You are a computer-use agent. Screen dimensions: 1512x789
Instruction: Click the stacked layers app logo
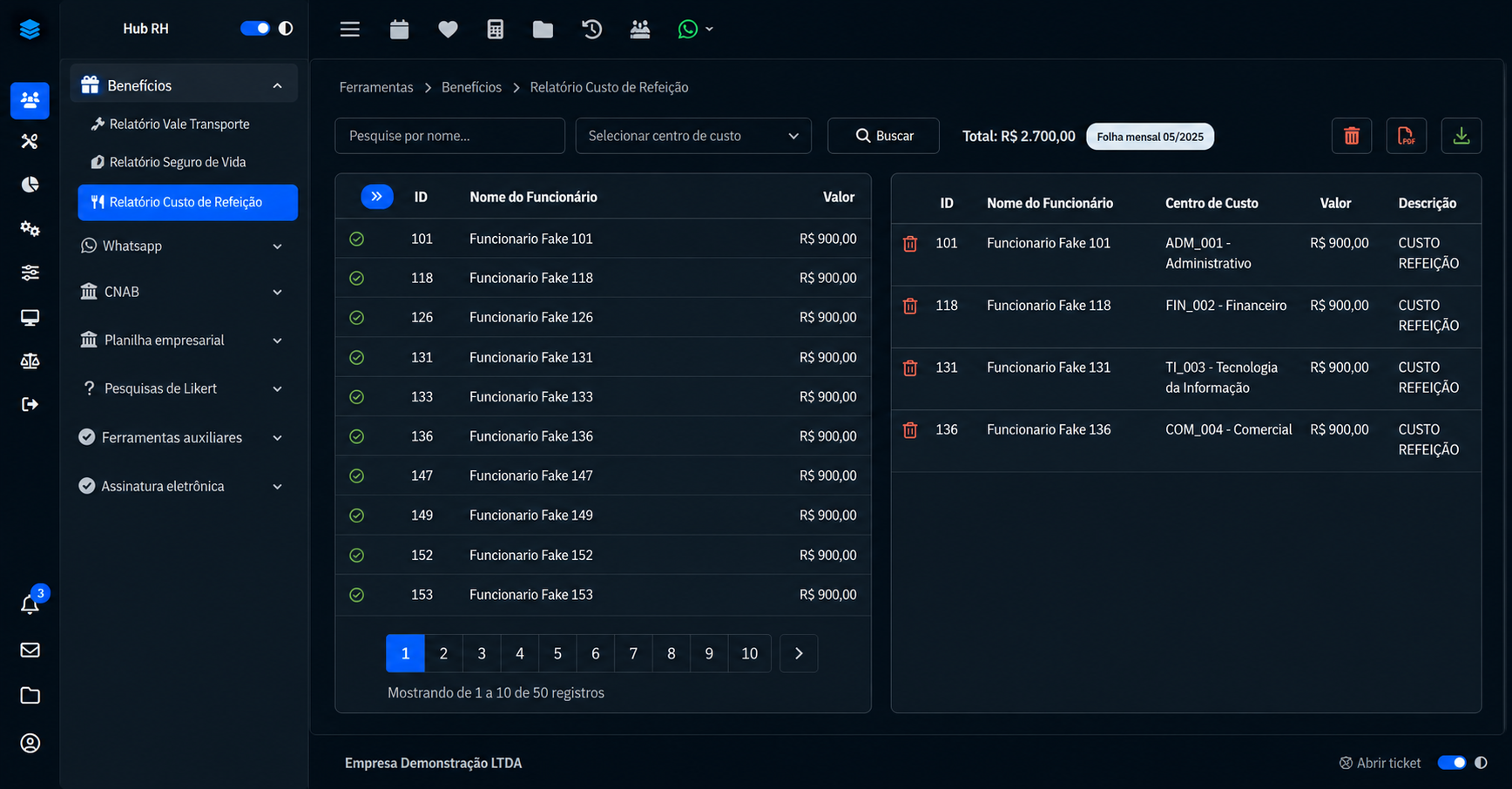click(x=30, y=30)
